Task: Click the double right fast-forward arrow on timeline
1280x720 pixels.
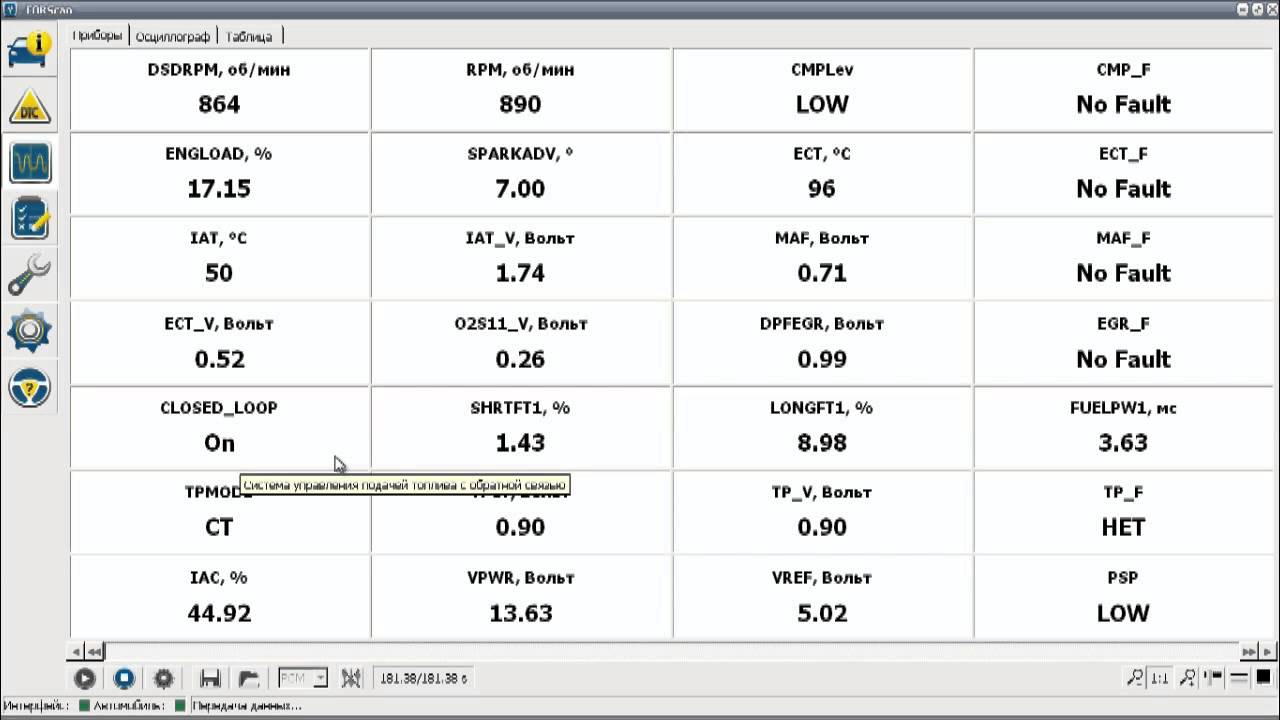Action: point(1248,651)
